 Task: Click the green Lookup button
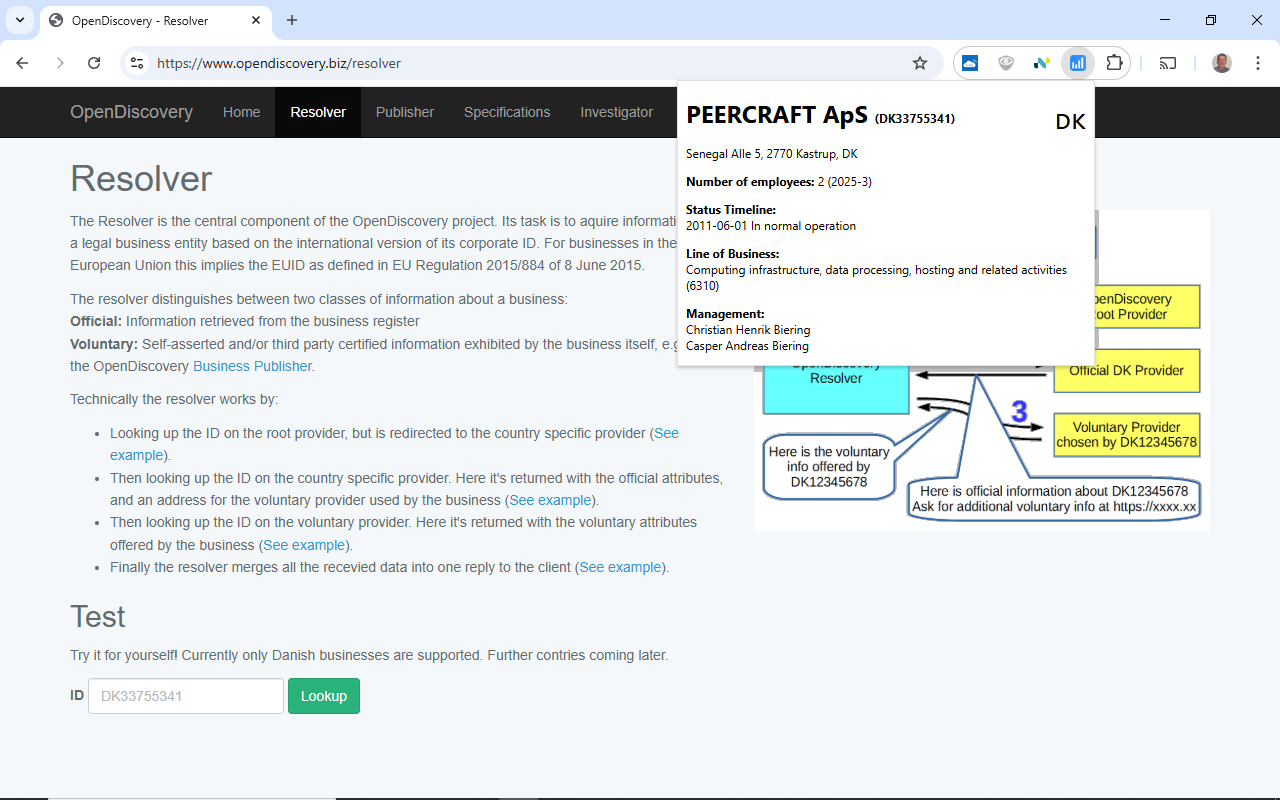(x=324, y=696)
